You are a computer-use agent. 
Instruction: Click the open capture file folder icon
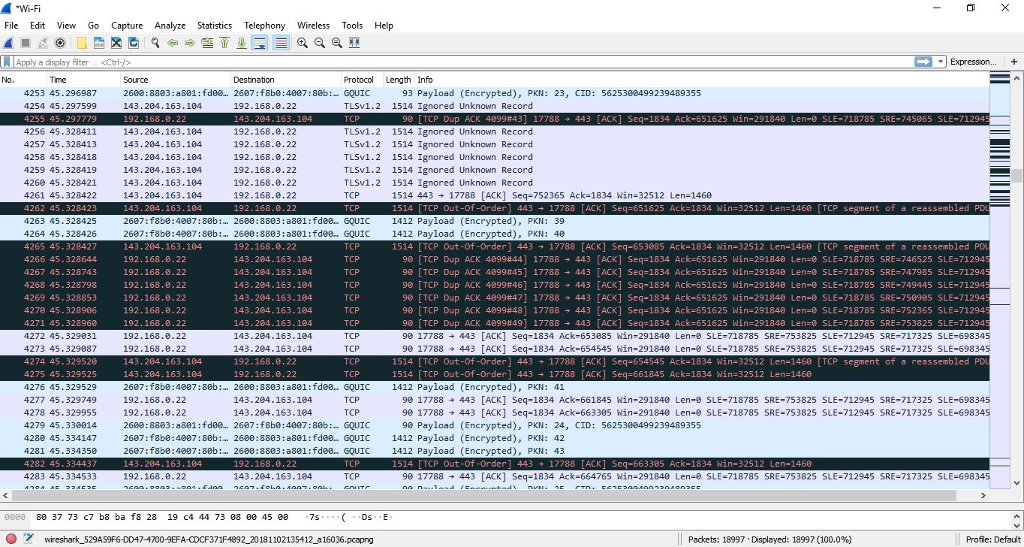tap(82, 43)
